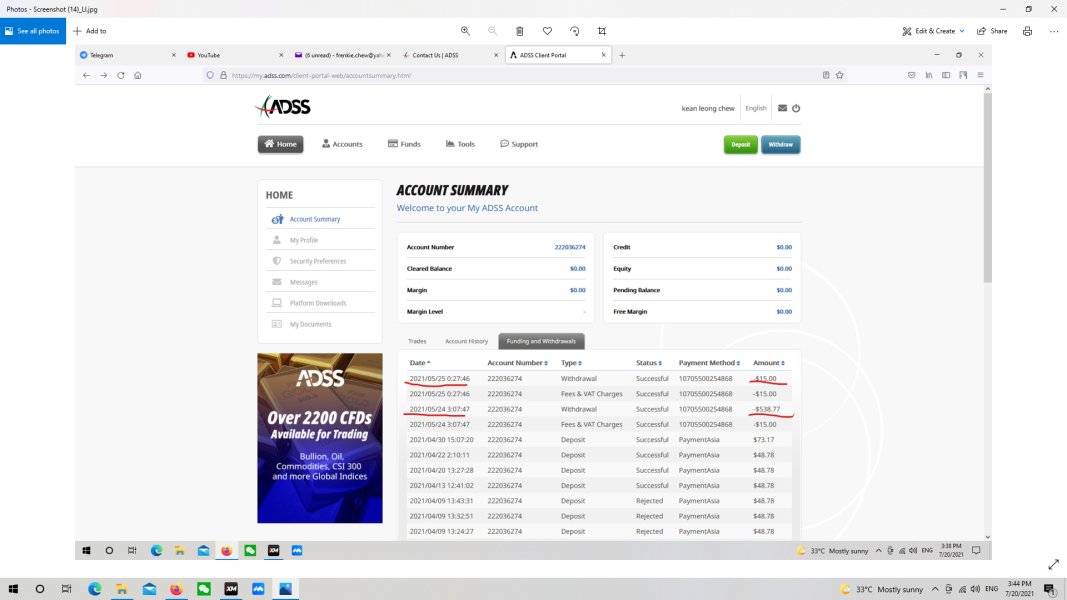The image size is (1067, 600).
Task: Click the ADSS logo
Action: 283,107
